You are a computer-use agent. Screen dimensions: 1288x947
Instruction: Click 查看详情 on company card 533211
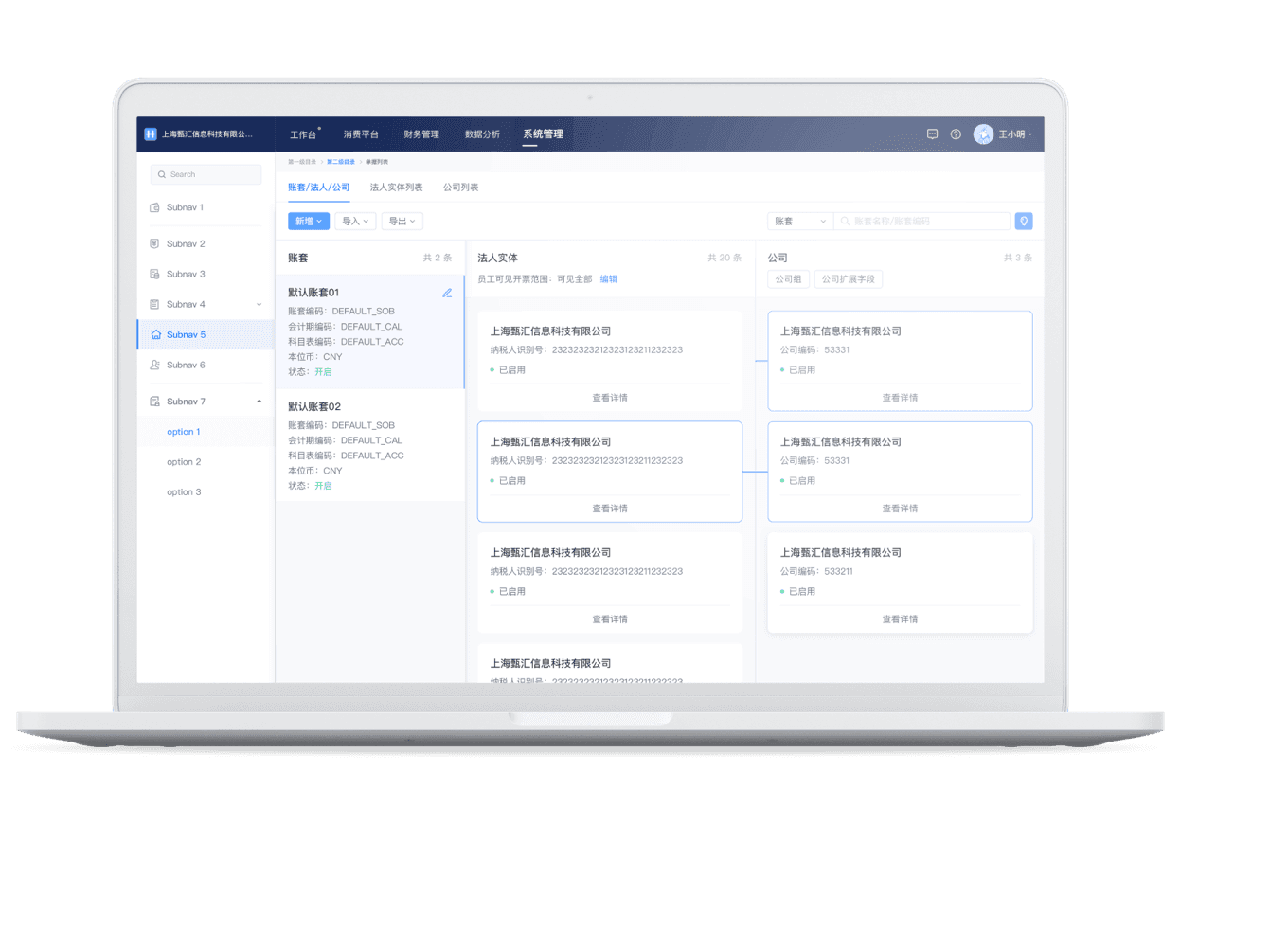(900, 619)
